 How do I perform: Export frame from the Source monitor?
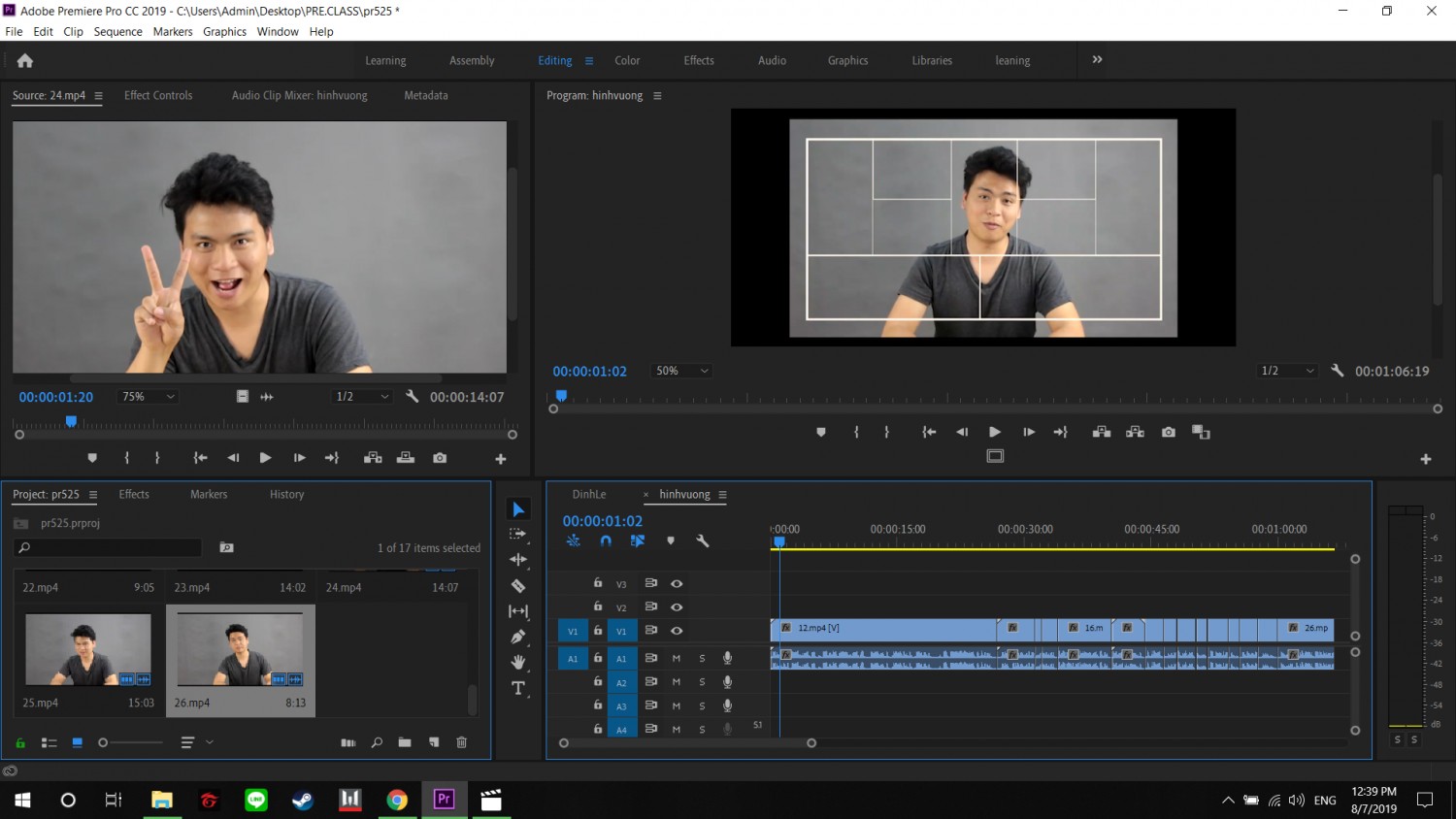tap(440, 458)
